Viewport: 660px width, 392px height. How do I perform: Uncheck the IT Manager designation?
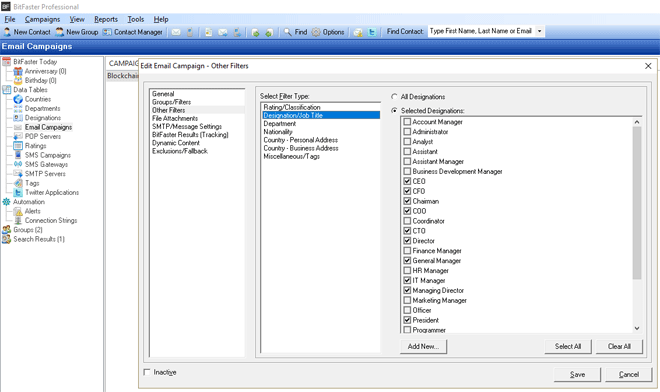pyautogui.click(x=407, y=280)
